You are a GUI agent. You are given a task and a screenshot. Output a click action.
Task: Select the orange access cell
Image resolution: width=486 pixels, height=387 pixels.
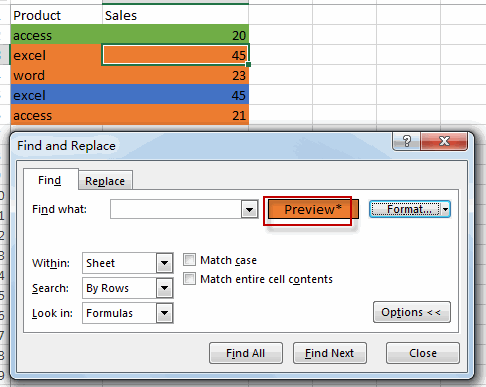click(x=56, y=115)
